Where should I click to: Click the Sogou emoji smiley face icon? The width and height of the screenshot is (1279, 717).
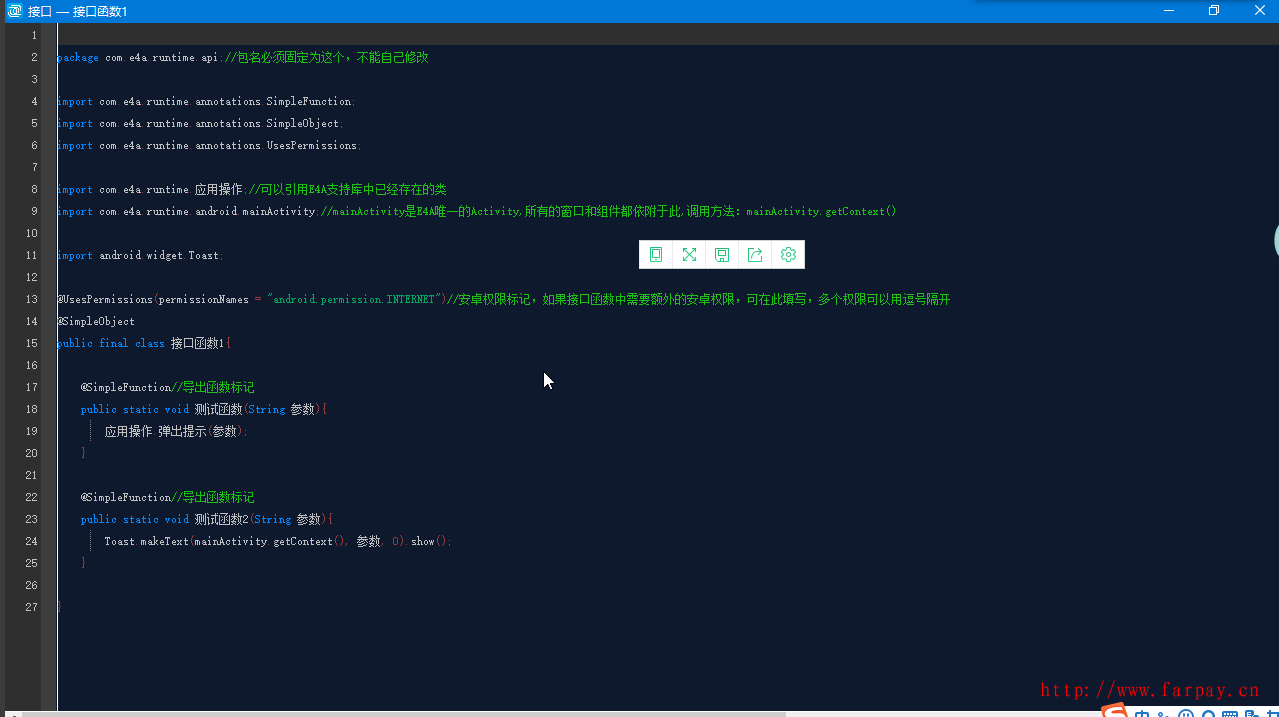point(1186,714)
